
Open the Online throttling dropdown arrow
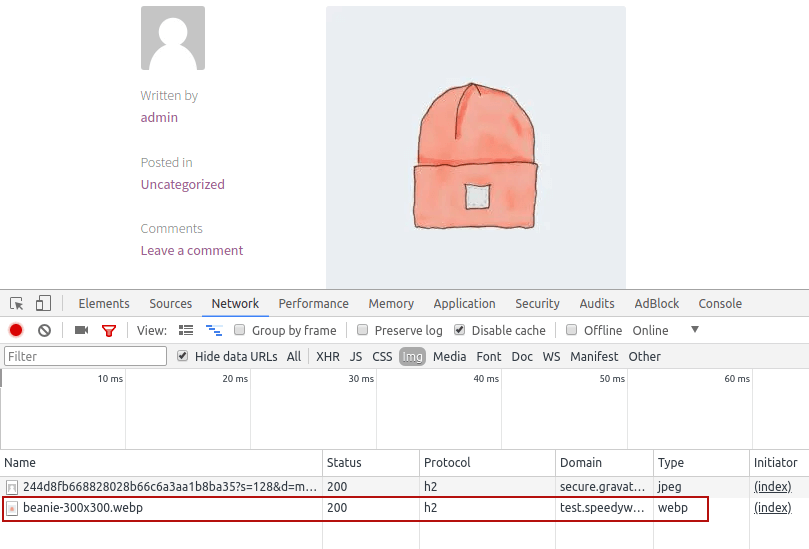[695, 330]
